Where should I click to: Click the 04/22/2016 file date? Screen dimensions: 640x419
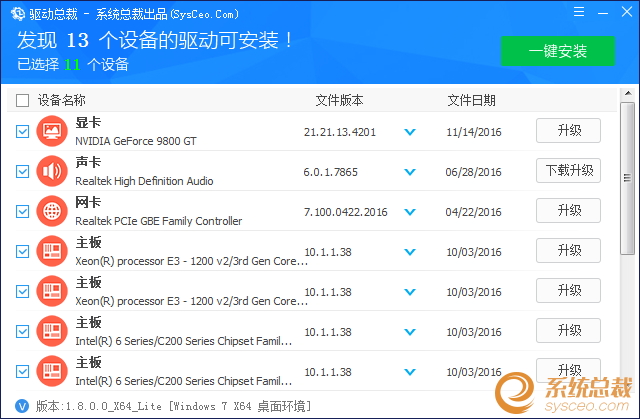(473, 212)
